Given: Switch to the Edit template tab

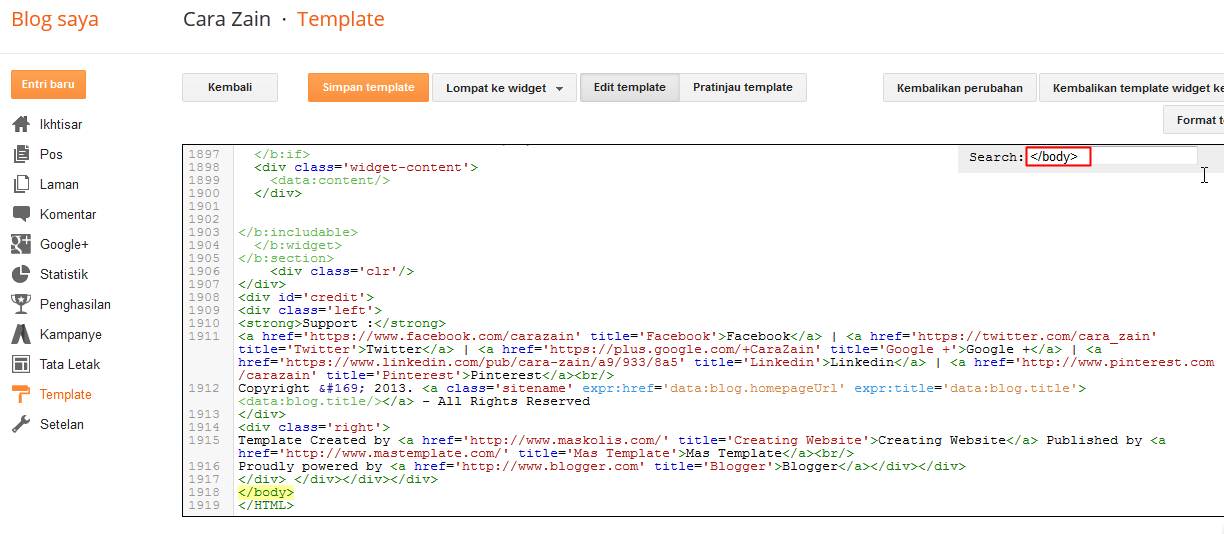Looking at the screenshot, I should [629, 87].
